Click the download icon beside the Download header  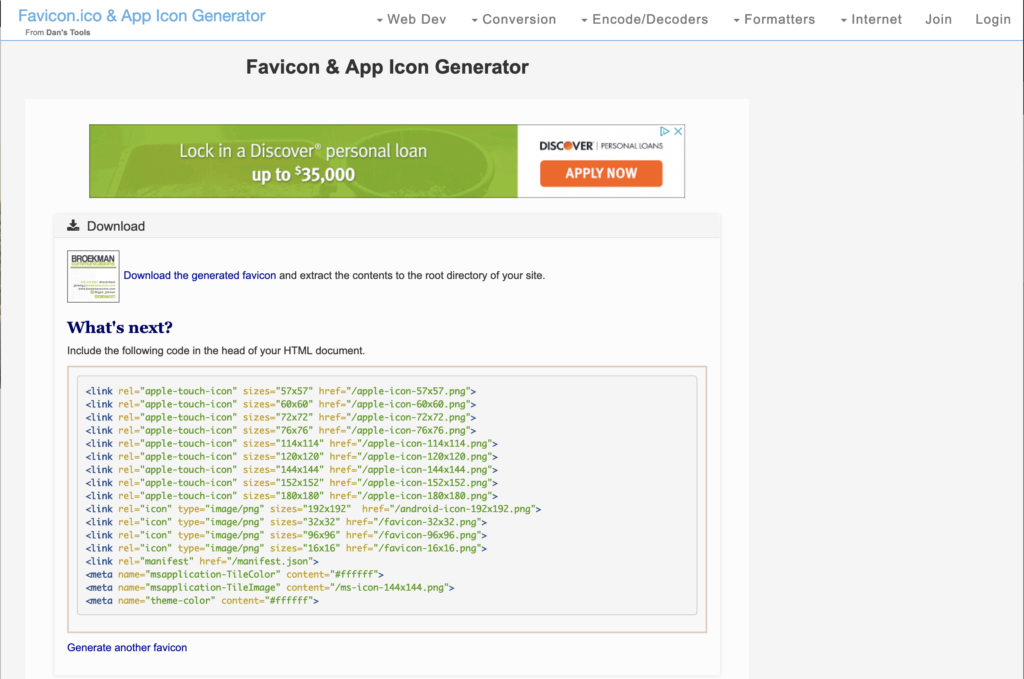click(71, 225)
